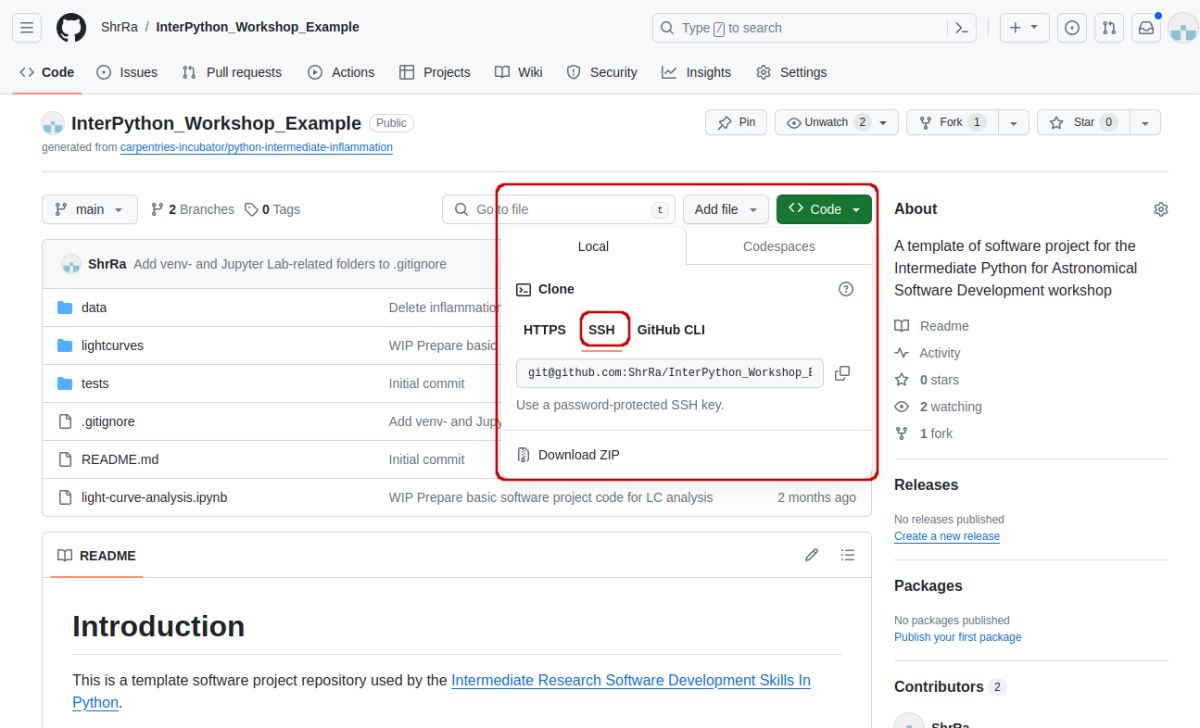This screenshot has height=728, width=1200.
Task: Choose SSH clone method
Action: 602,329
